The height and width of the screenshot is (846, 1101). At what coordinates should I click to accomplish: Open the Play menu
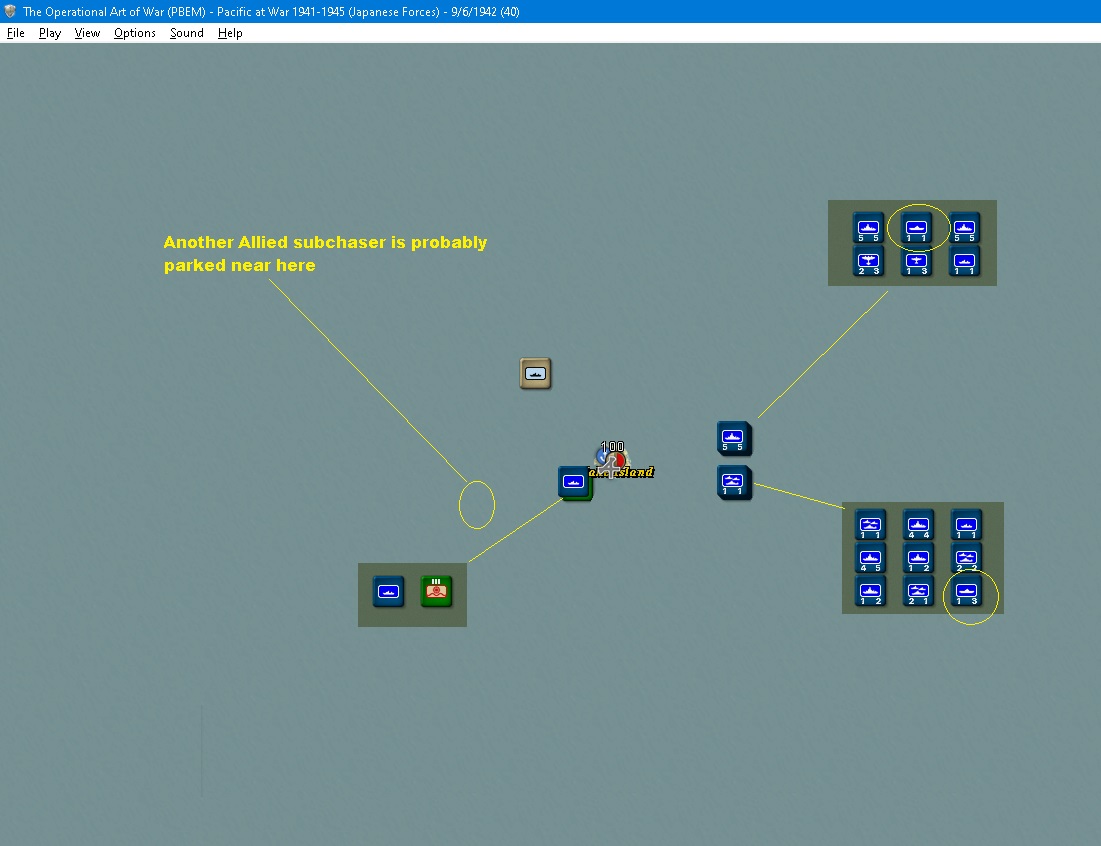tap(49, 33)
